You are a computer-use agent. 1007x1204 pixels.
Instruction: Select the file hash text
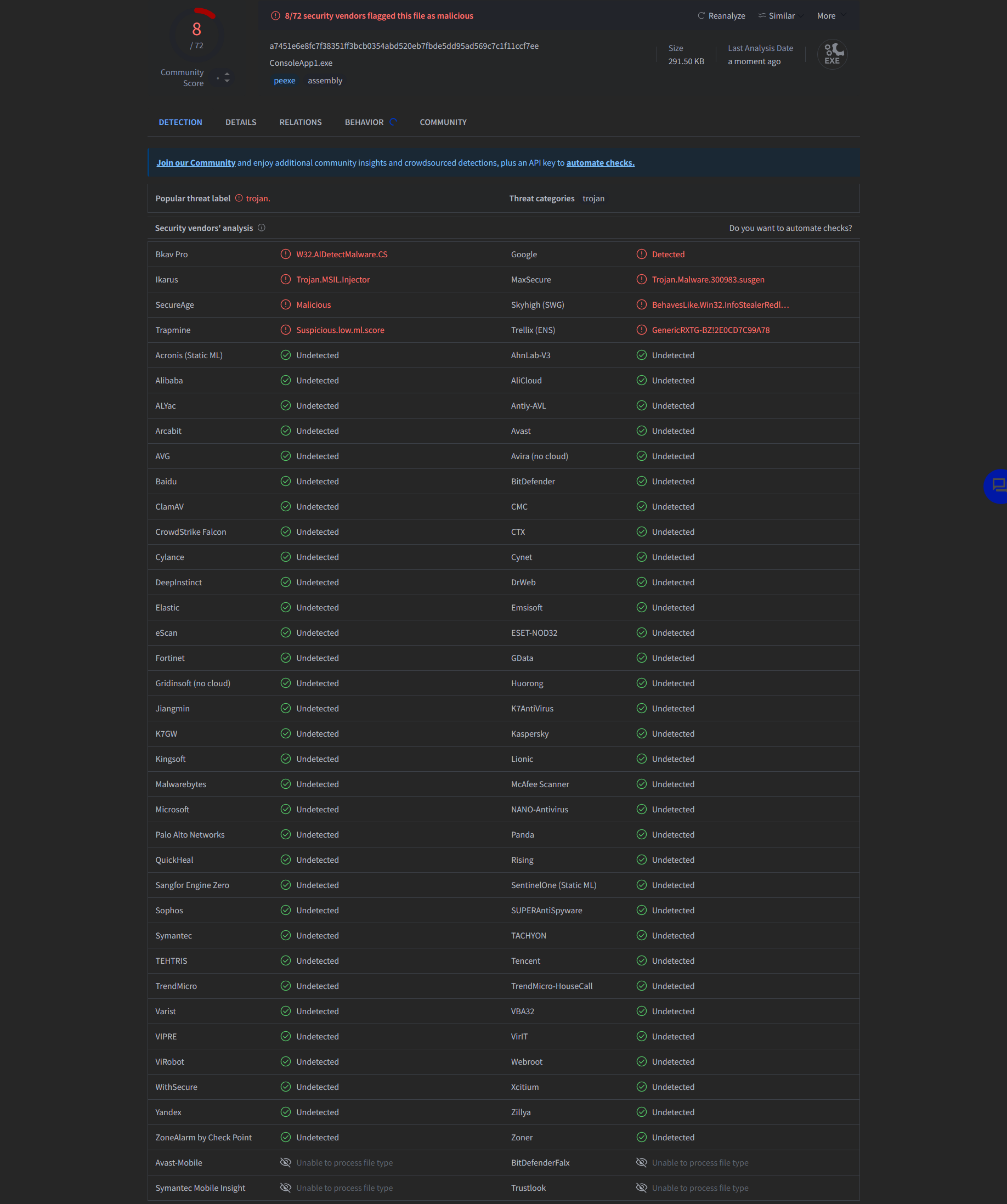tap(404, 46)
